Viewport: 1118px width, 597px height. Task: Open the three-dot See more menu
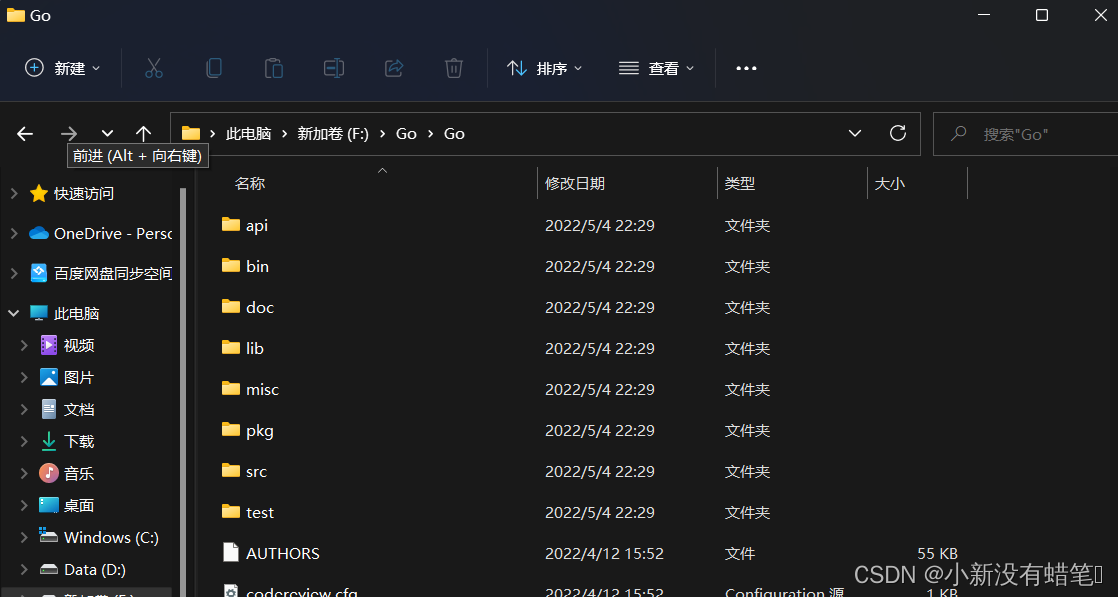click(x=746, y=68)
